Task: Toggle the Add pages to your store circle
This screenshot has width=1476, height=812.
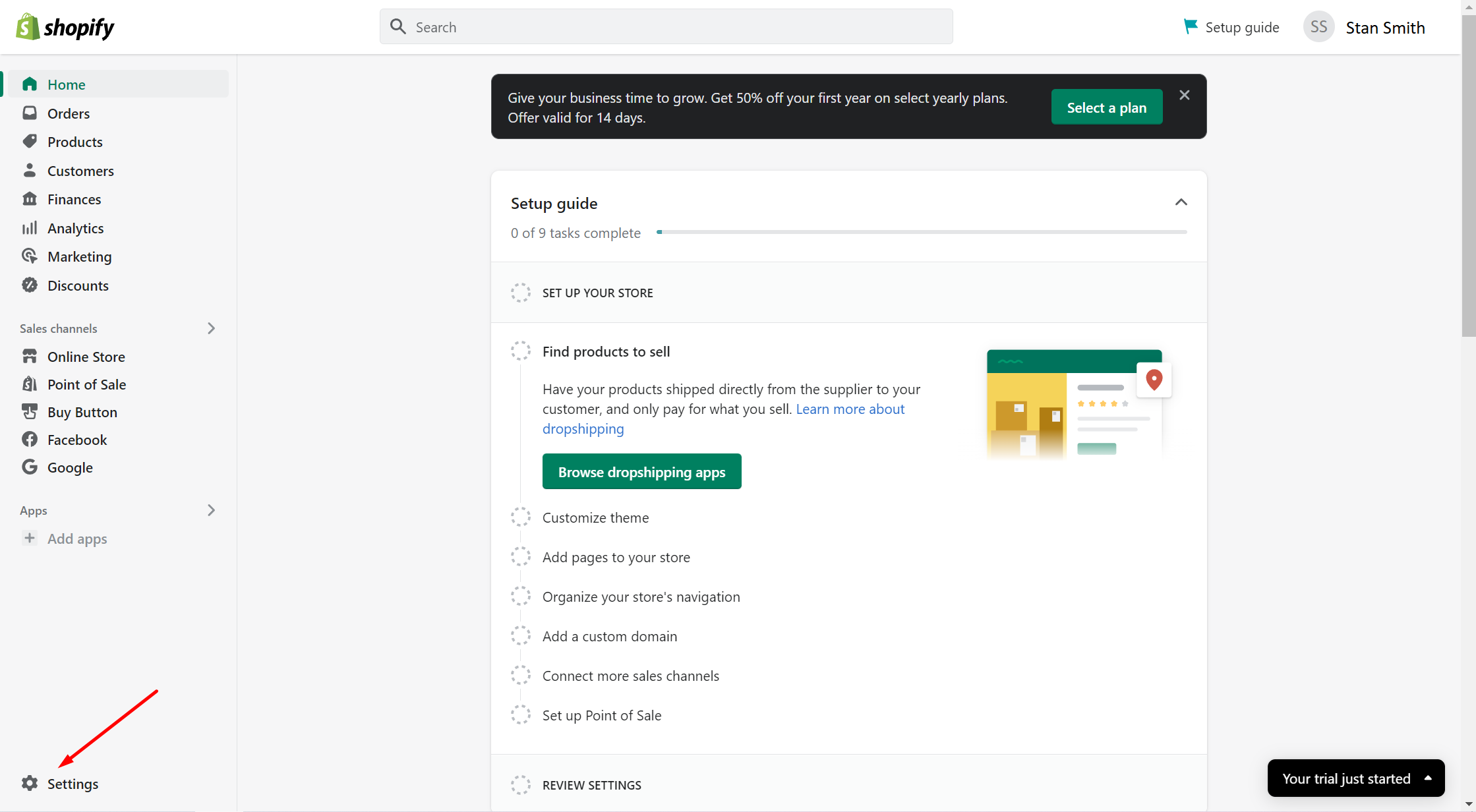Action: (x=521, y=557)
